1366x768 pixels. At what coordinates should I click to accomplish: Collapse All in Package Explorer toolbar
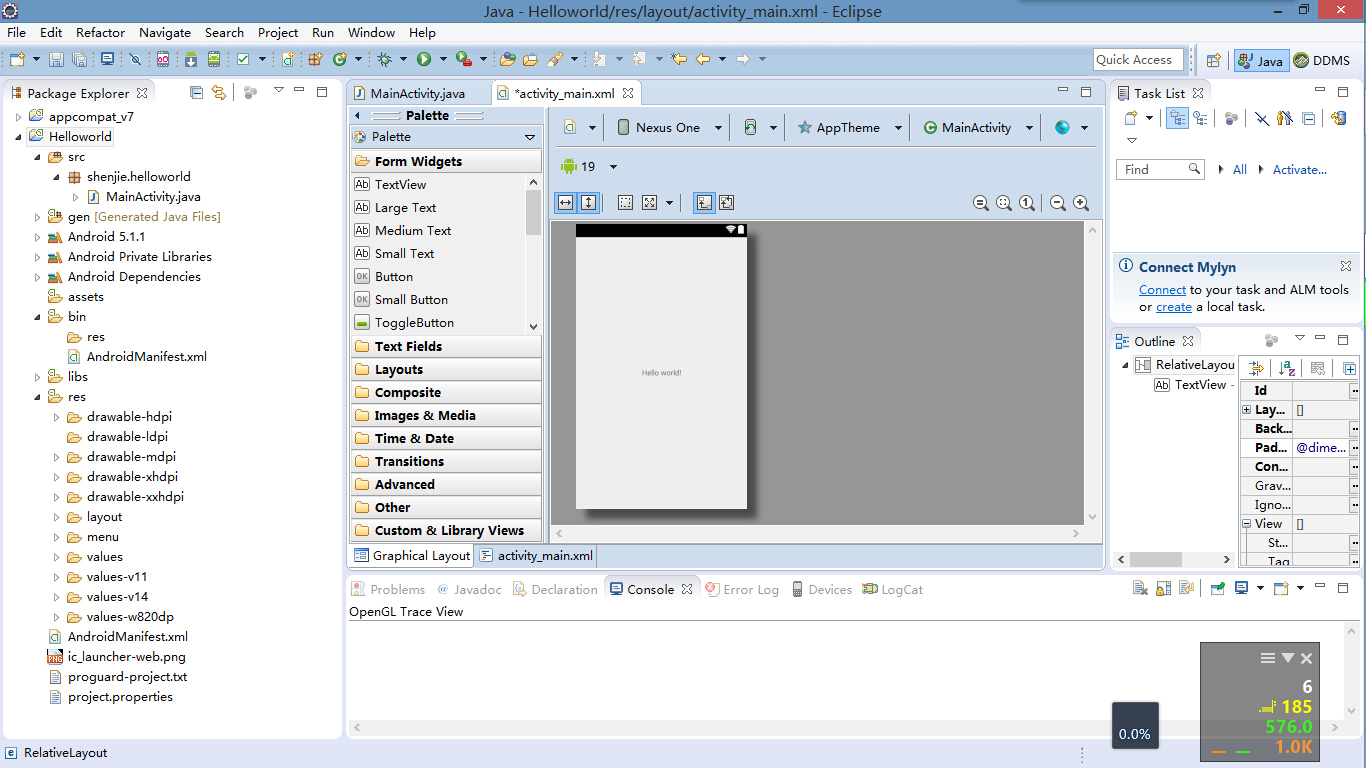(x=196, y=92)
